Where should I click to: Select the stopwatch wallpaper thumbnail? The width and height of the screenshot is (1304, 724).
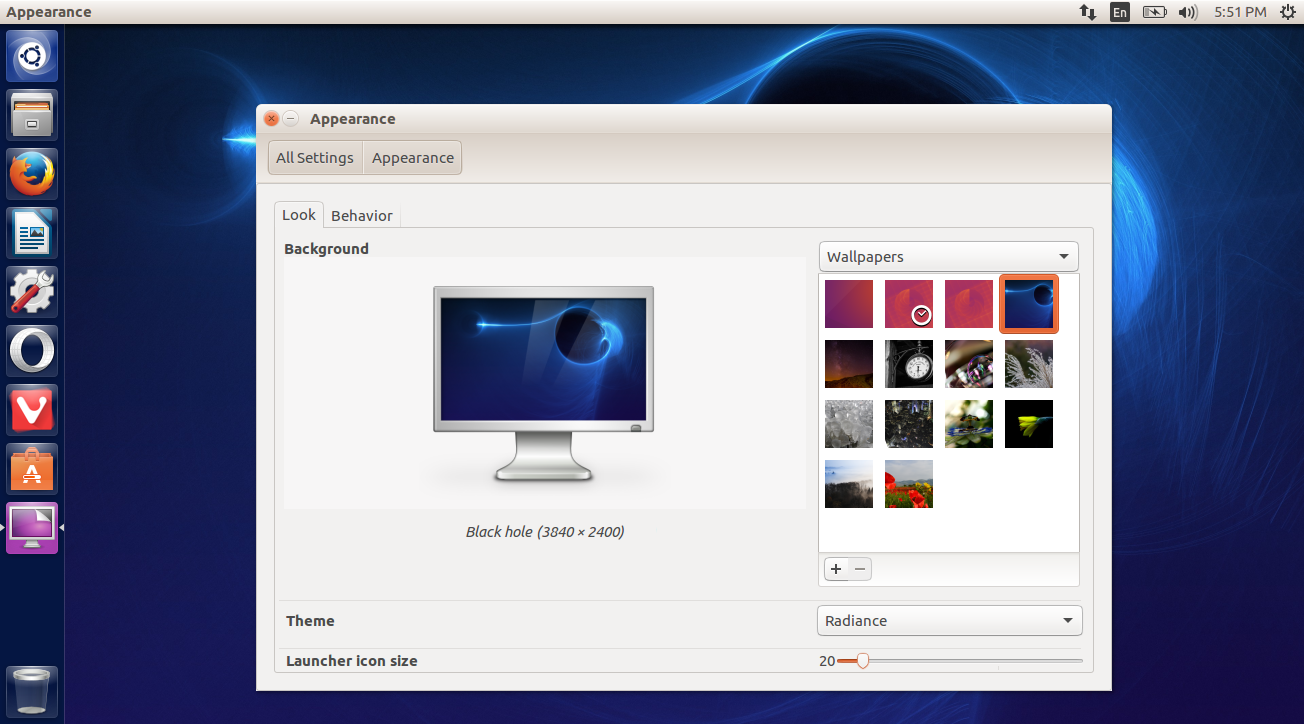908,364
